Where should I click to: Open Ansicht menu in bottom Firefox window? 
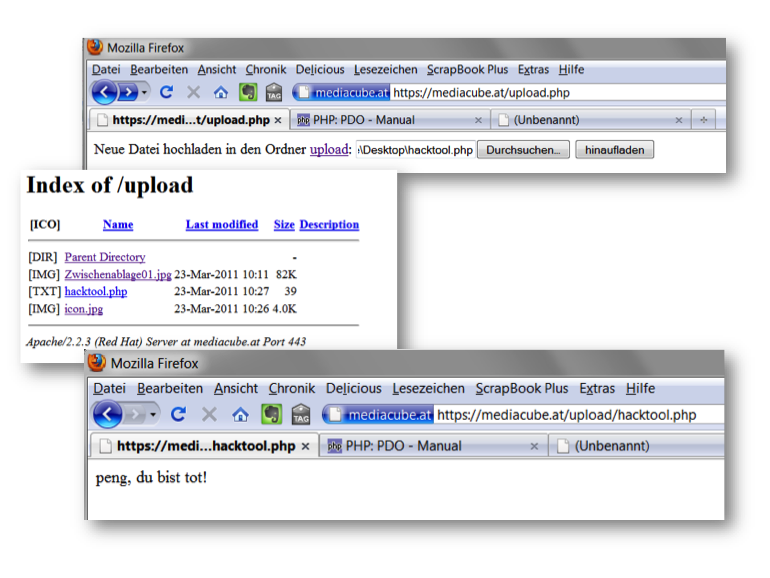coord(236,388)
